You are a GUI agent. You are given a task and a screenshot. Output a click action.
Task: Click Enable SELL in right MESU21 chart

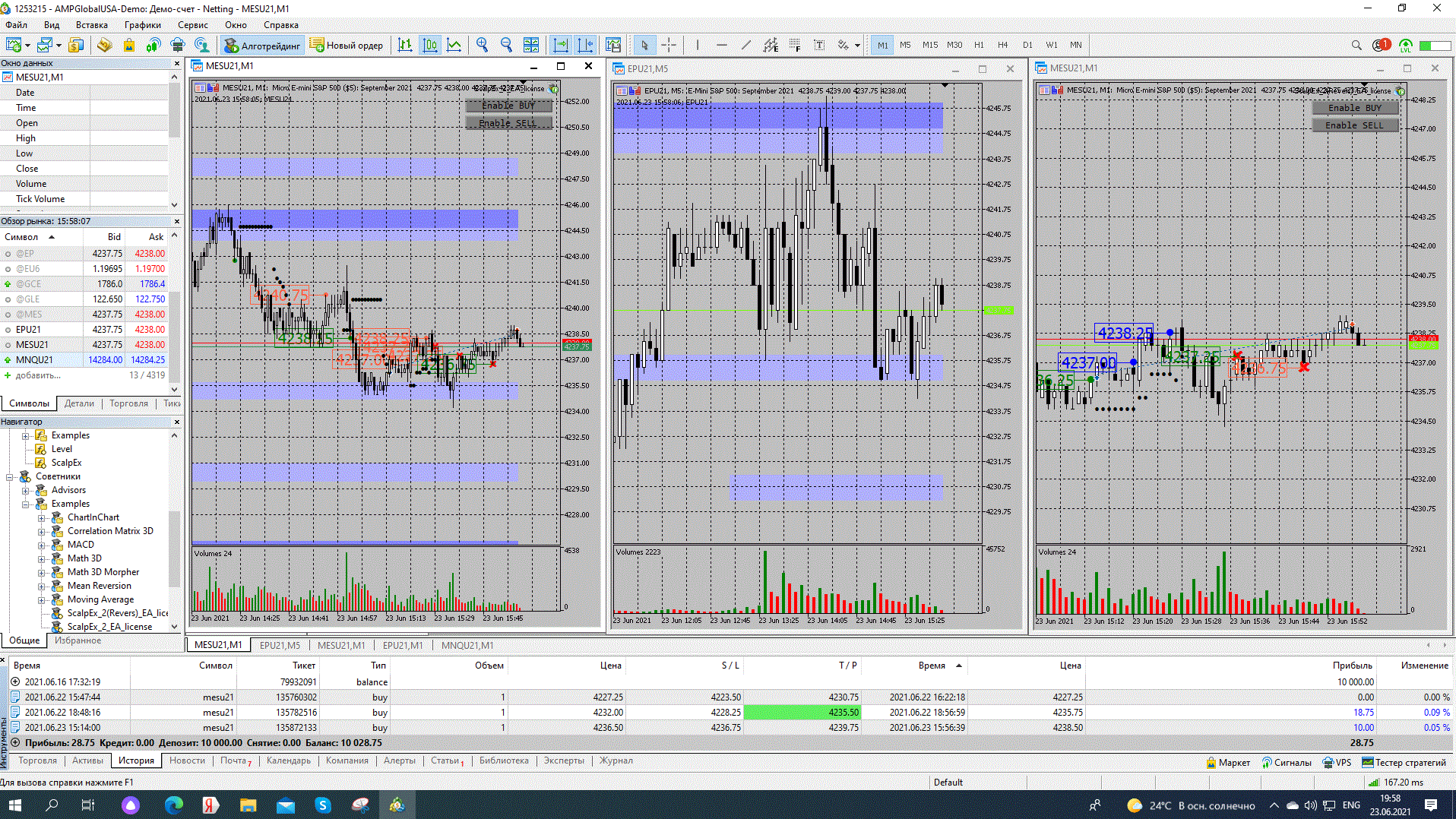[x=1355, y=125]
